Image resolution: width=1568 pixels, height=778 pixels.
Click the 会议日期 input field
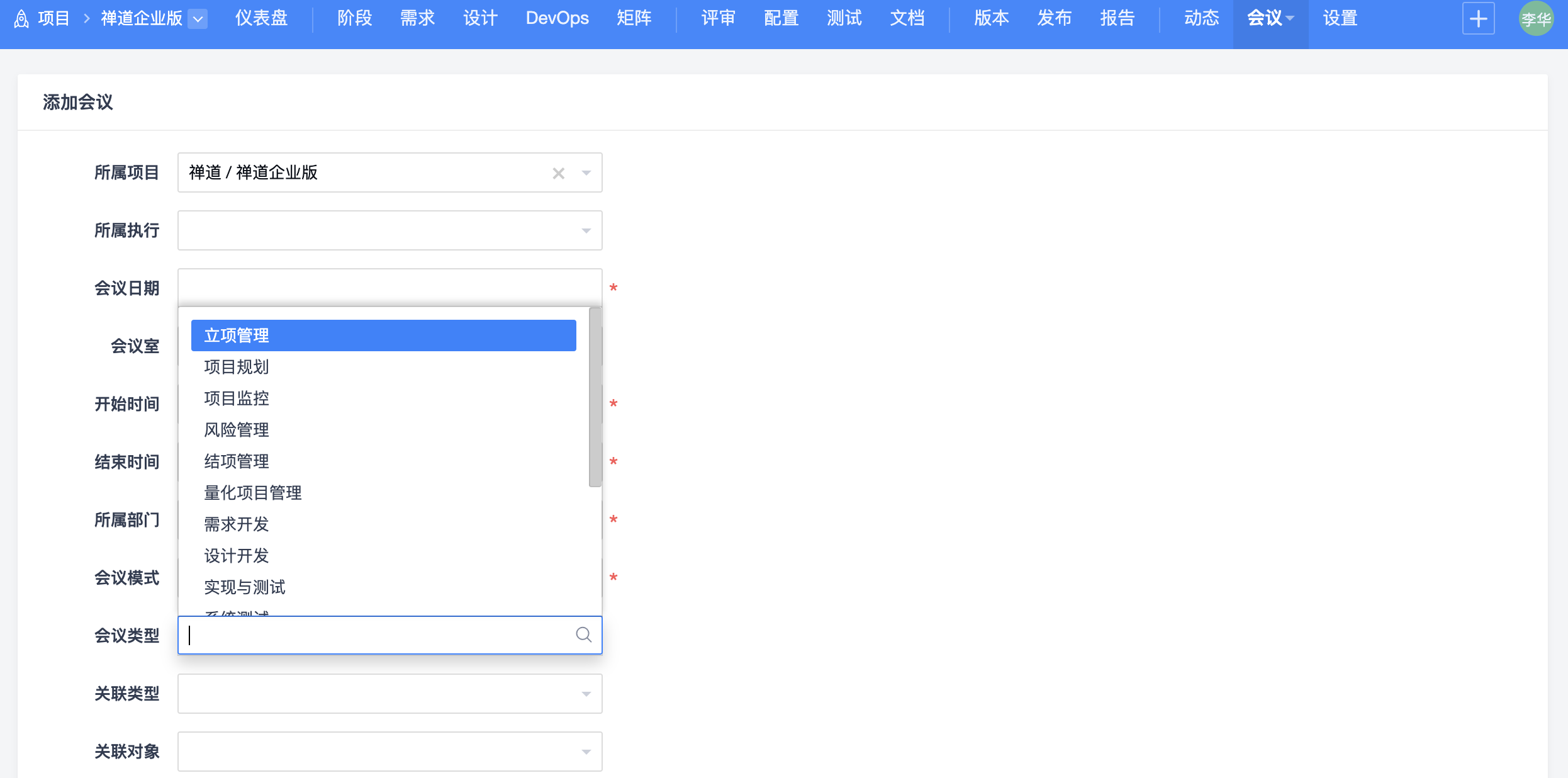[389, 287]
